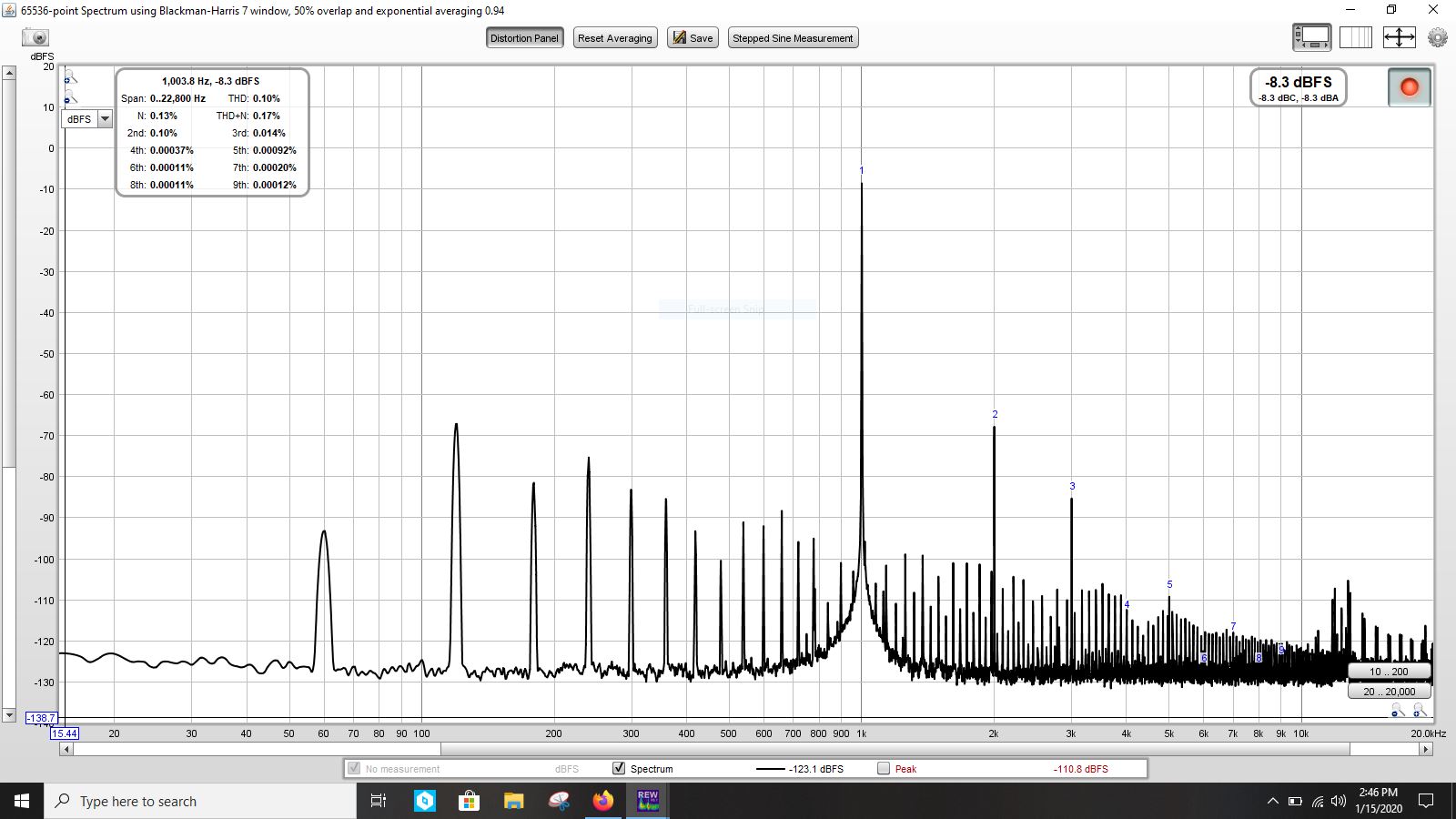Click the Spectrum trace -123.1 dBFS value
This screenshot has width=1456, height=819.
pos(816,769)
